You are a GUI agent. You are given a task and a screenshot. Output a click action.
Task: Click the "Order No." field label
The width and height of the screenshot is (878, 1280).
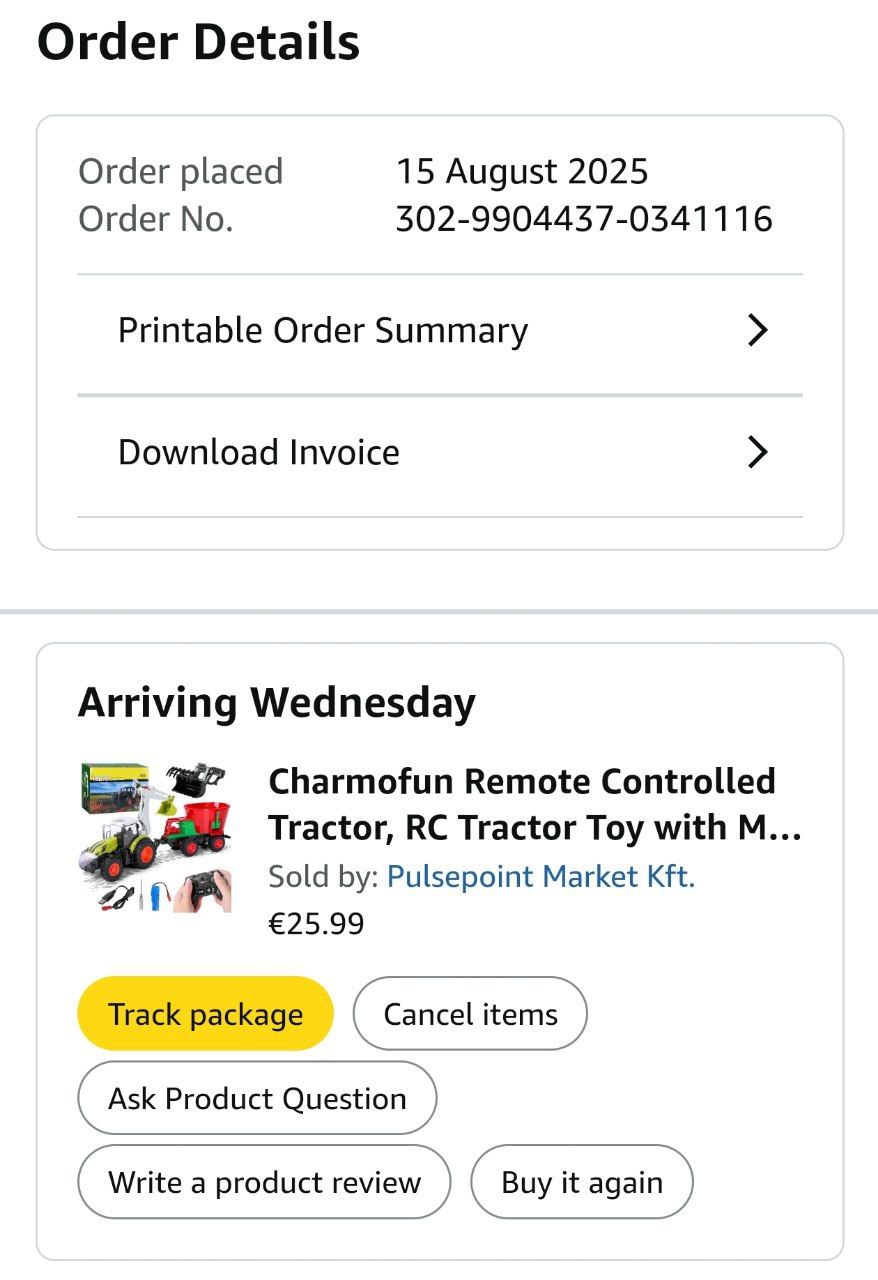(x=156, y=219)
